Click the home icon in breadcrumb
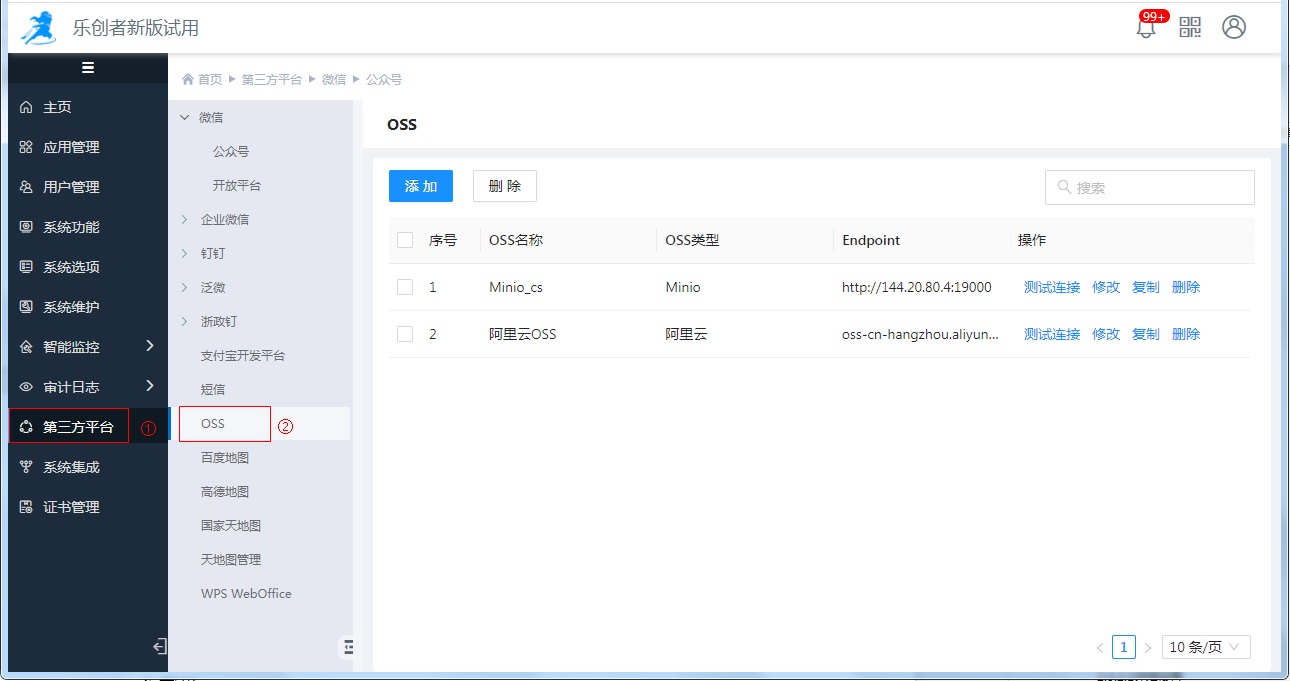Image resolution: width=1290 pixels, height=681 pixels. coord(188,79)
